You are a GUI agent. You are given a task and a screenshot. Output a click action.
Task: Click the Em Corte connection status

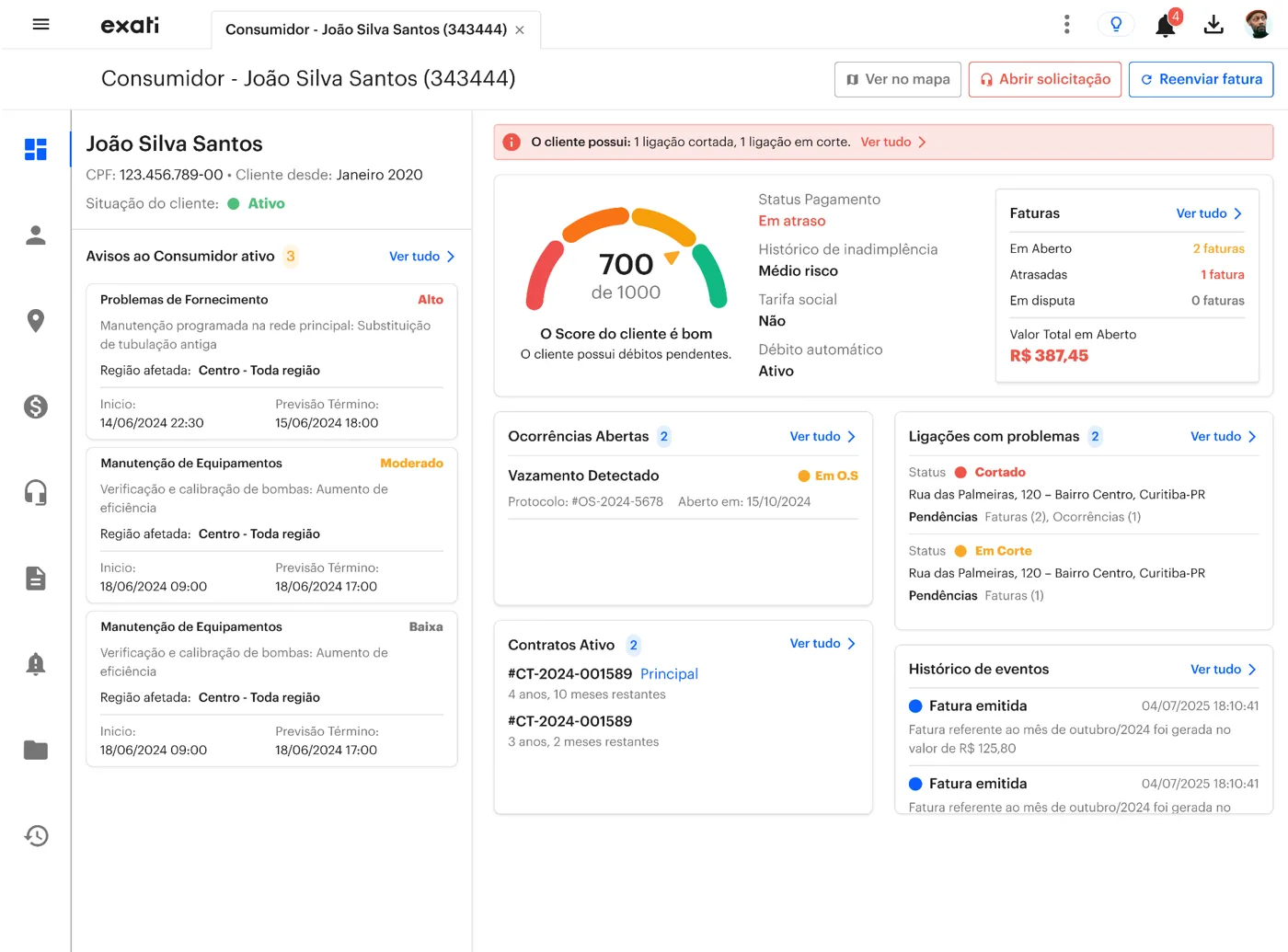993,551
